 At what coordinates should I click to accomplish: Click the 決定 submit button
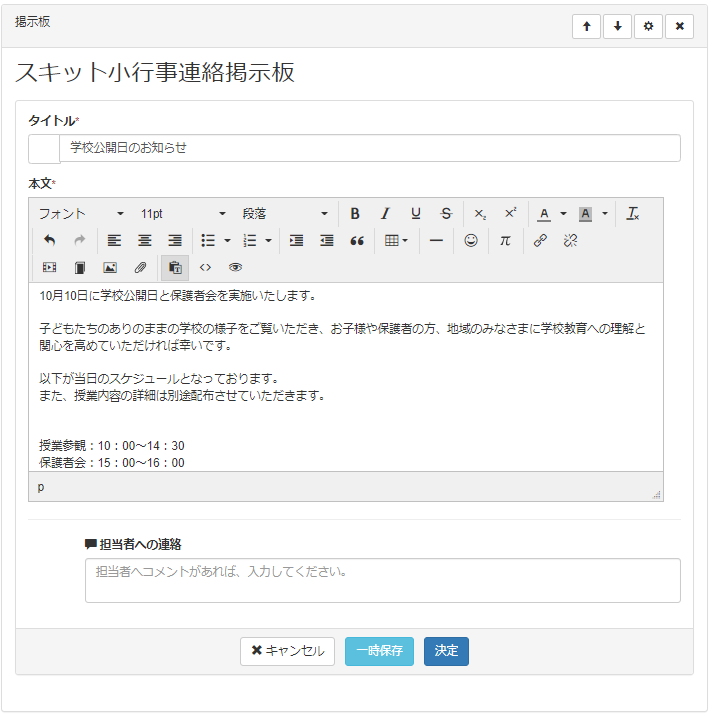tap(446, 651)
